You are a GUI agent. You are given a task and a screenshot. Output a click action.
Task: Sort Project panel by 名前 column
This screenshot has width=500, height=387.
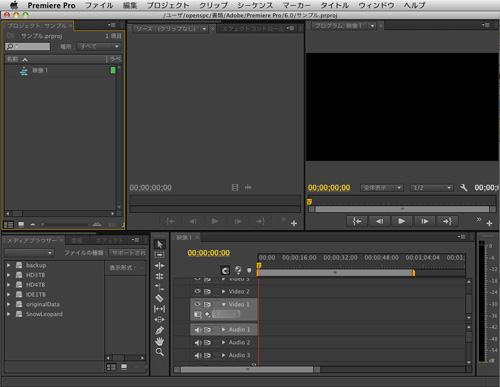13,59
